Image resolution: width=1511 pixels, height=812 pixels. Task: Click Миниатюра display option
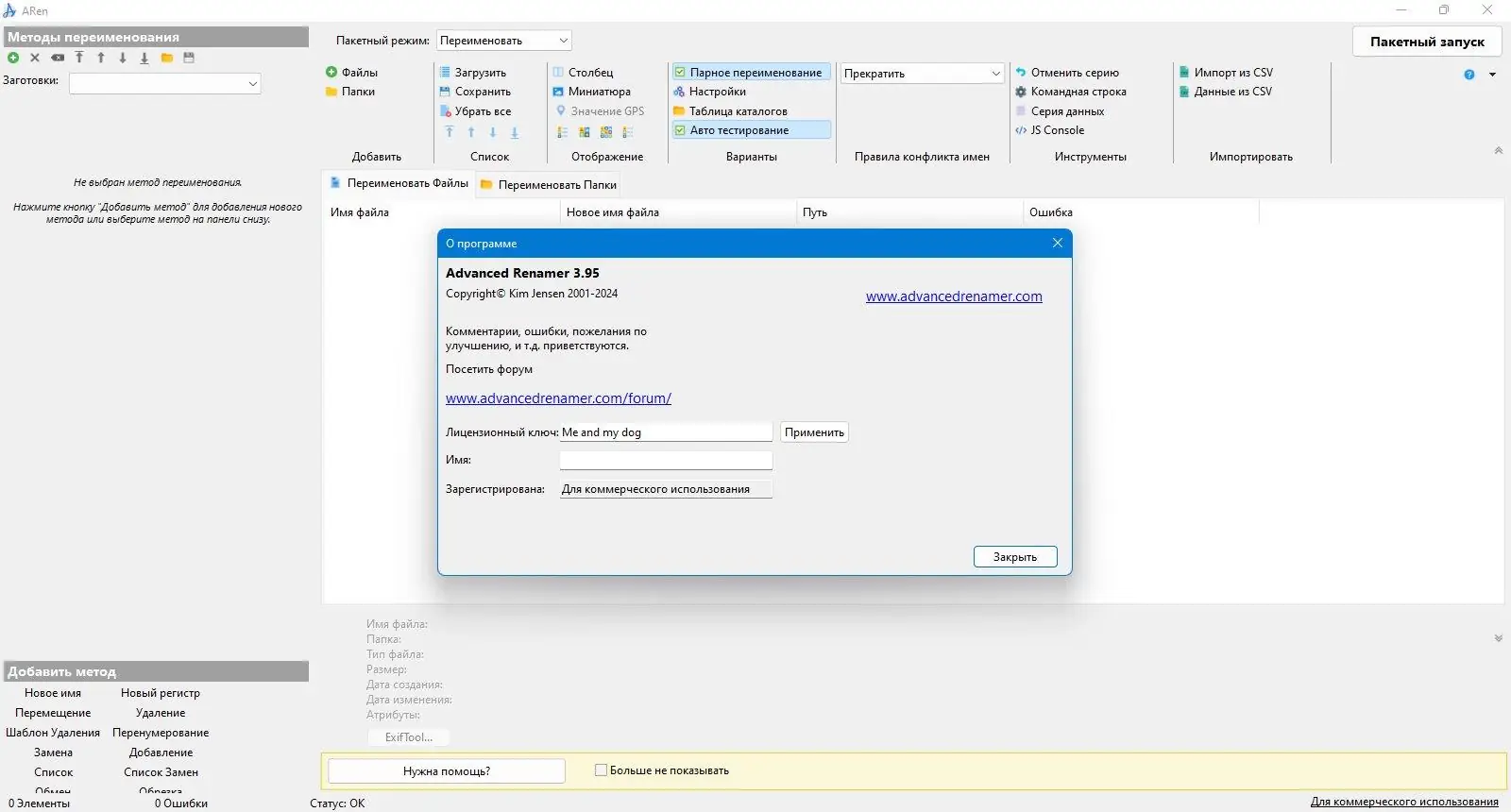[591, 92]
